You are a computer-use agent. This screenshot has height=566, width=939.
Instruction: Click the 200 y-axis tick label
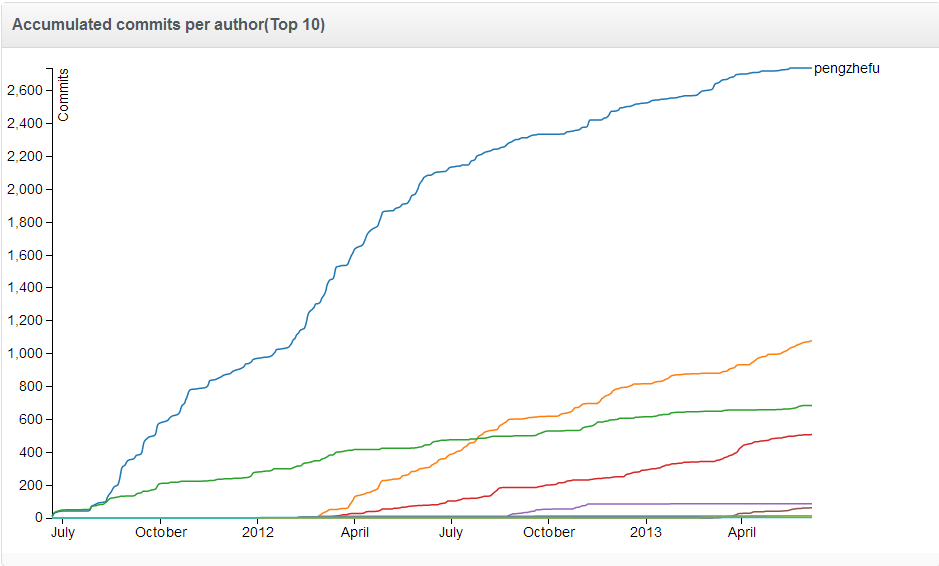click(x=30, y=486)
